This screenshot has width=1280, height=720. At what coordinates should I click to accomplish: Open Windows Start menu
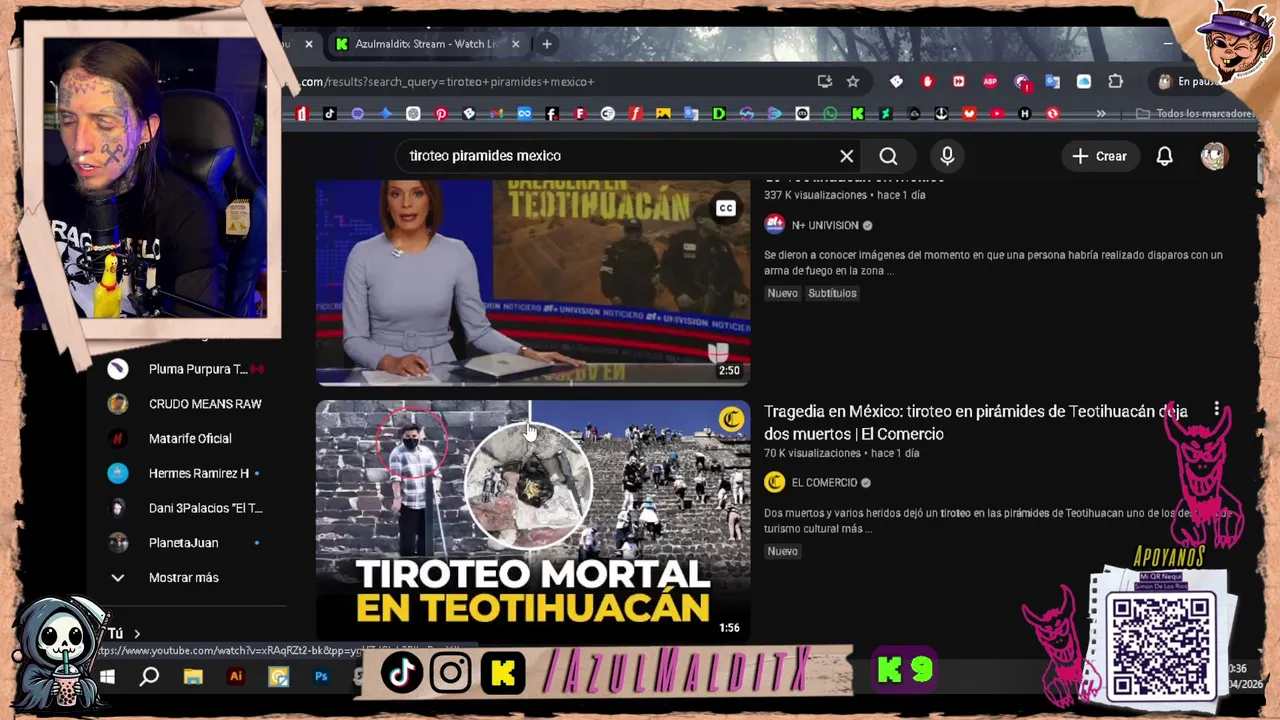tap(107, 677)
